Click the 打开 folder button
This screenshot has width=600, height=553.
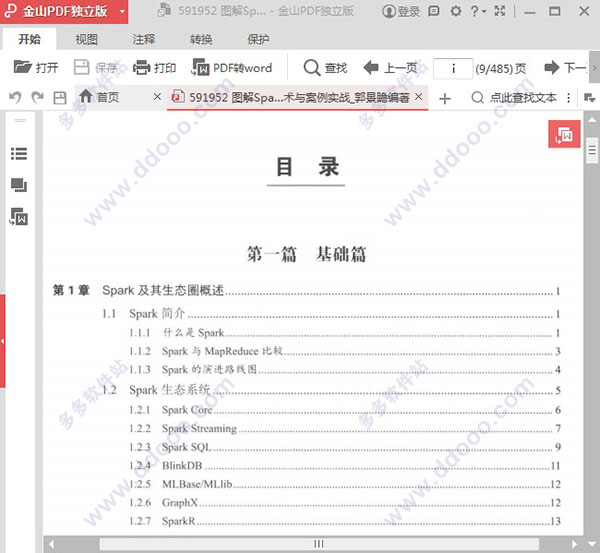coord(36,68)
